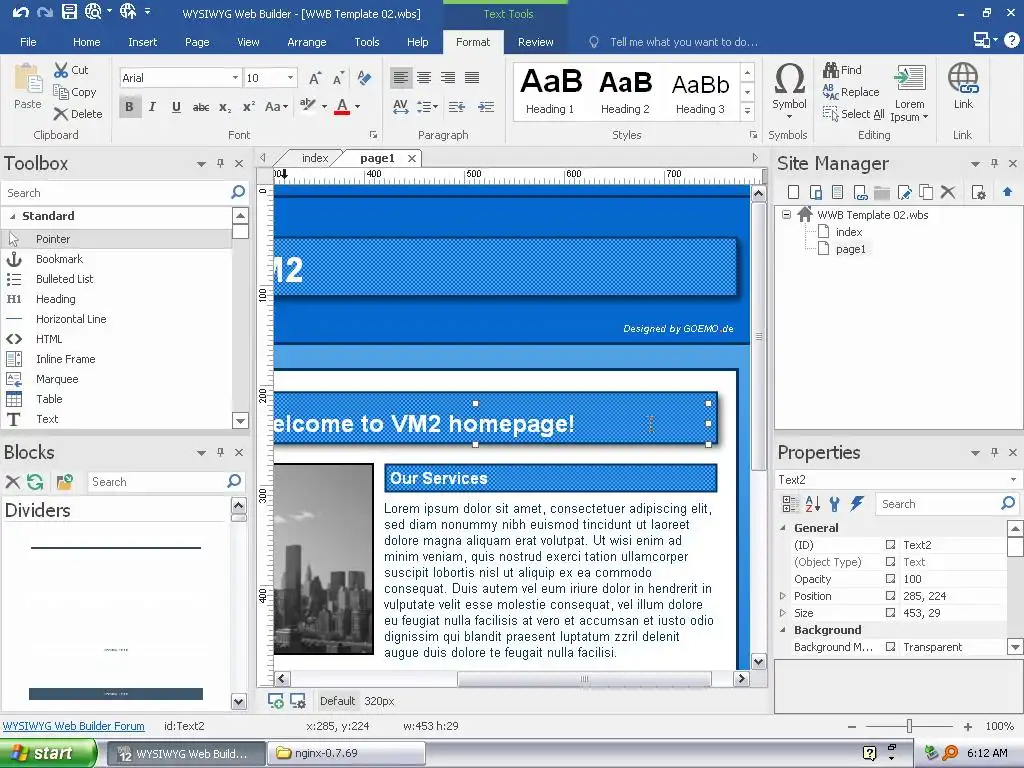Click refresh icon in Blocks panel
1024x768 pixels.
pos(35,482)
